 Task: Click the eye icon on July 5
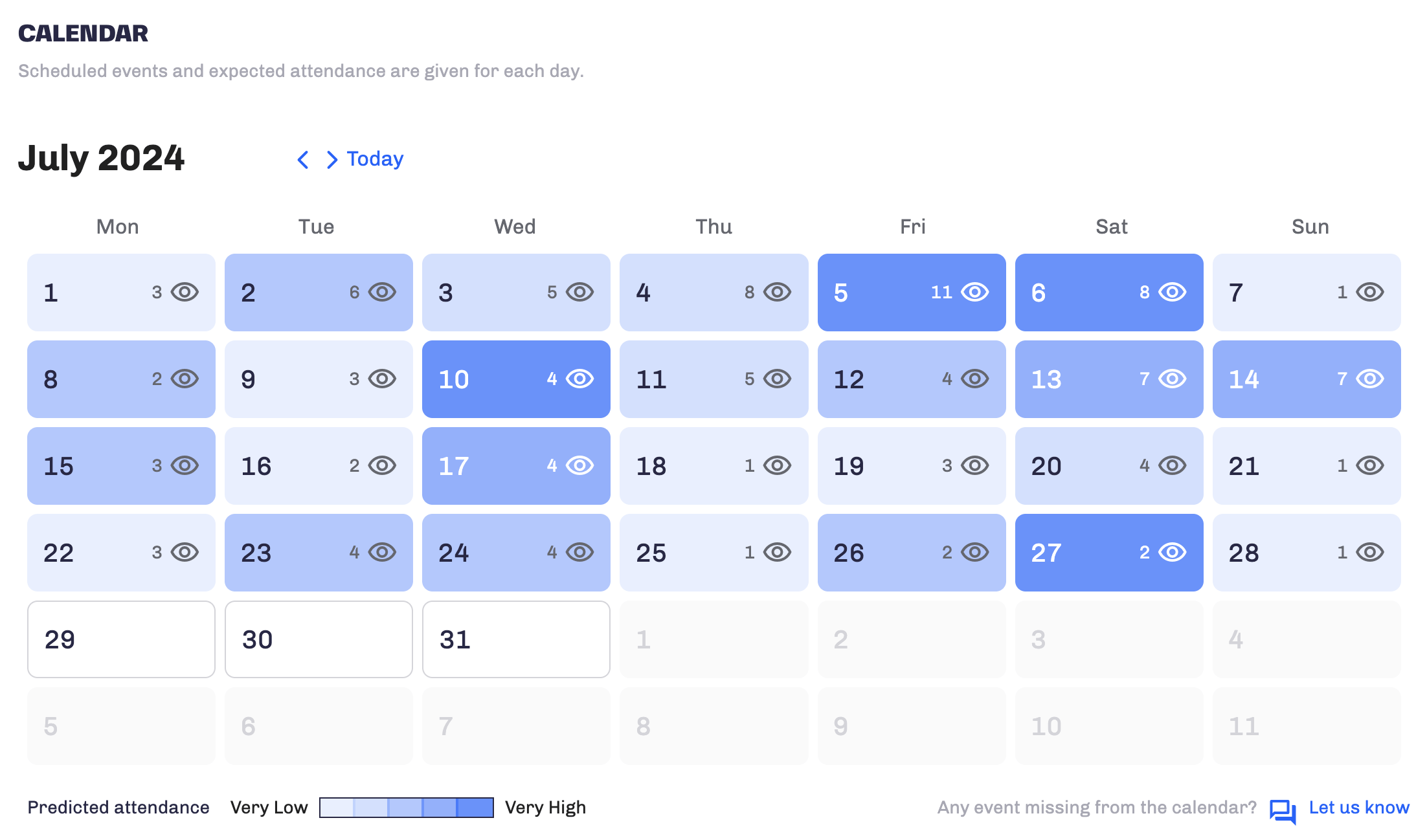pyautogui.click(x=974, y=293)
